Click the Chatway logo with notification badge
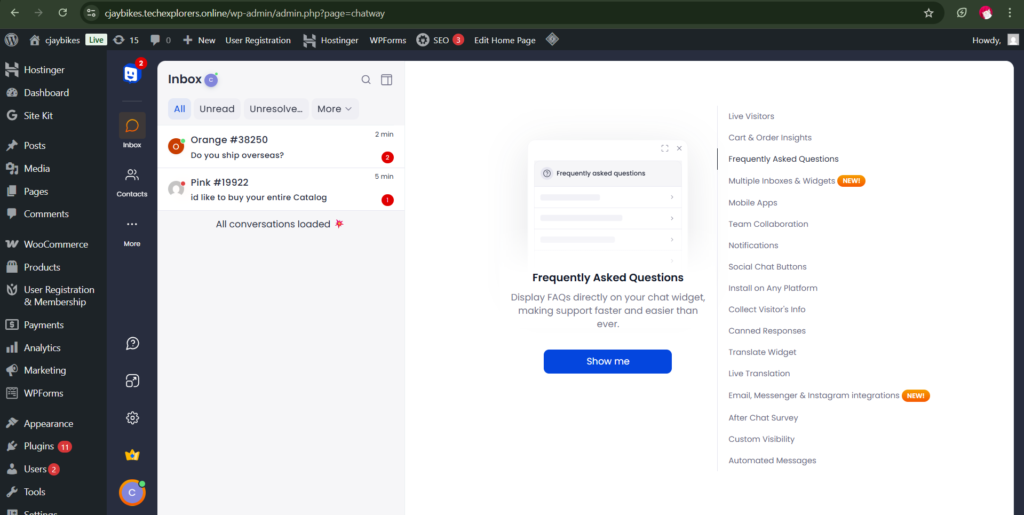The height and width of the screenshot is (515, 1024). coord(132,73)
